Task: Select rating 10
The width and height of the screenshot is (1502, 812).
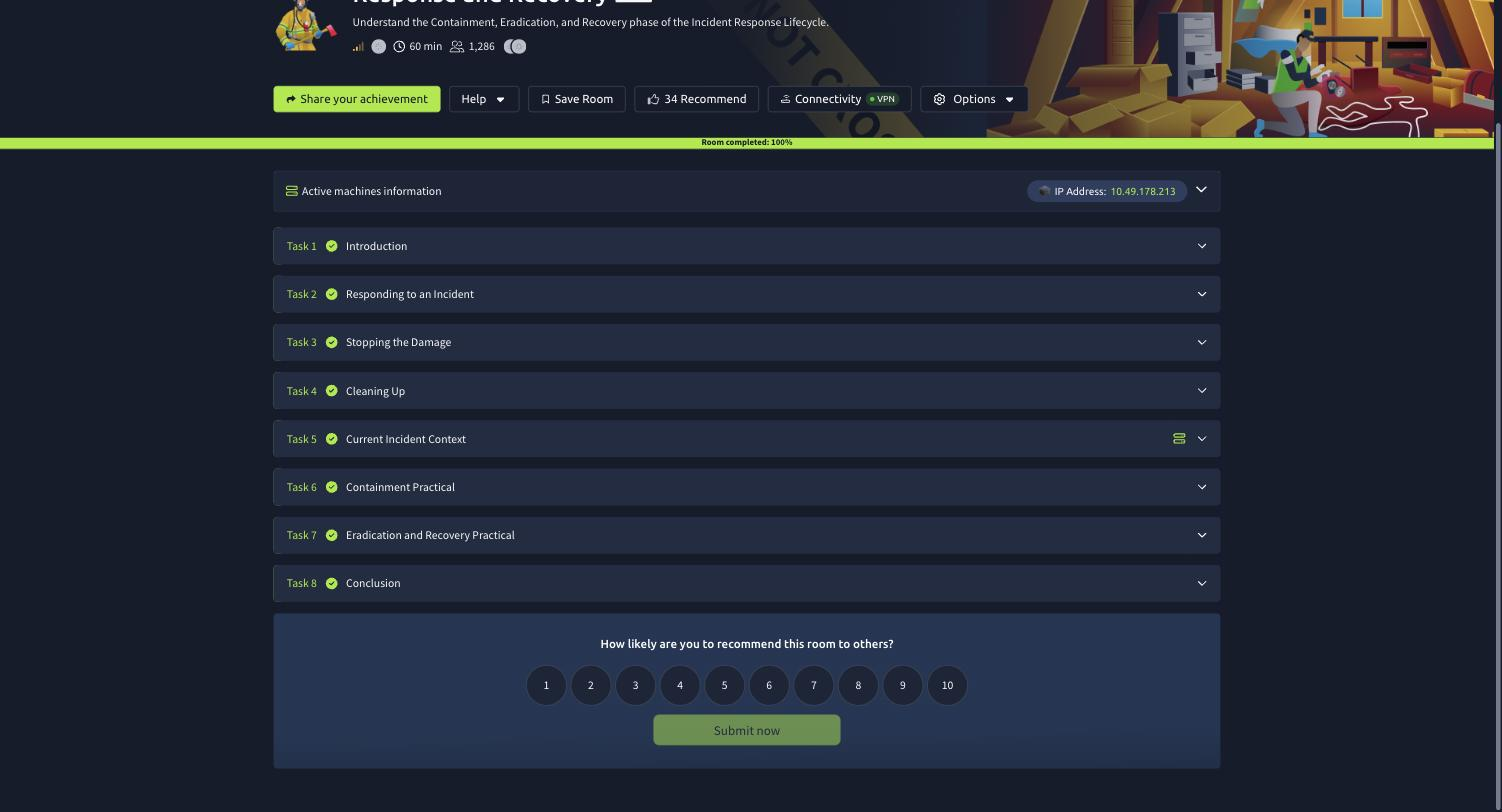Action: 947,685
